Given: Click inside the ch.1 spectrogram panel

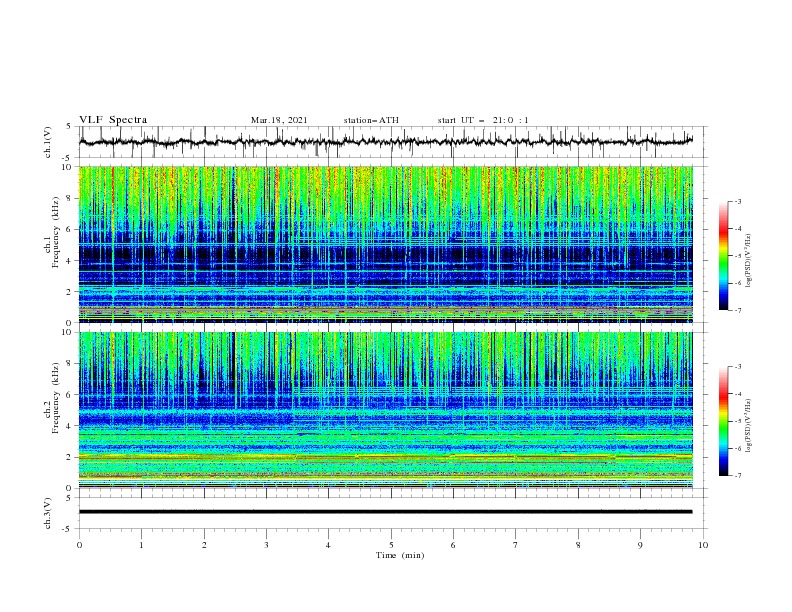Looking at the screenshot, I should click(385, 244).
